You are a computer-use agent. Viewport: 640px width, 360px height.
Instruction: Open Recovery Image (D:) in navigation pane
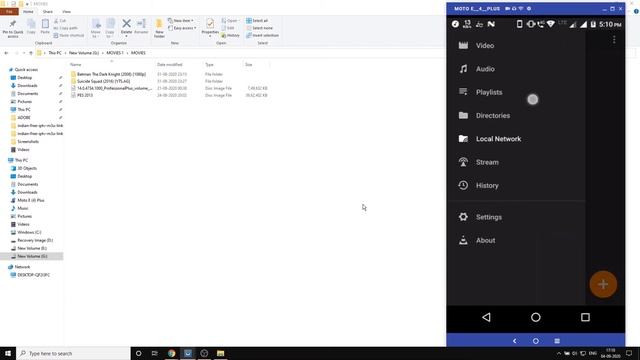(35, 240)
